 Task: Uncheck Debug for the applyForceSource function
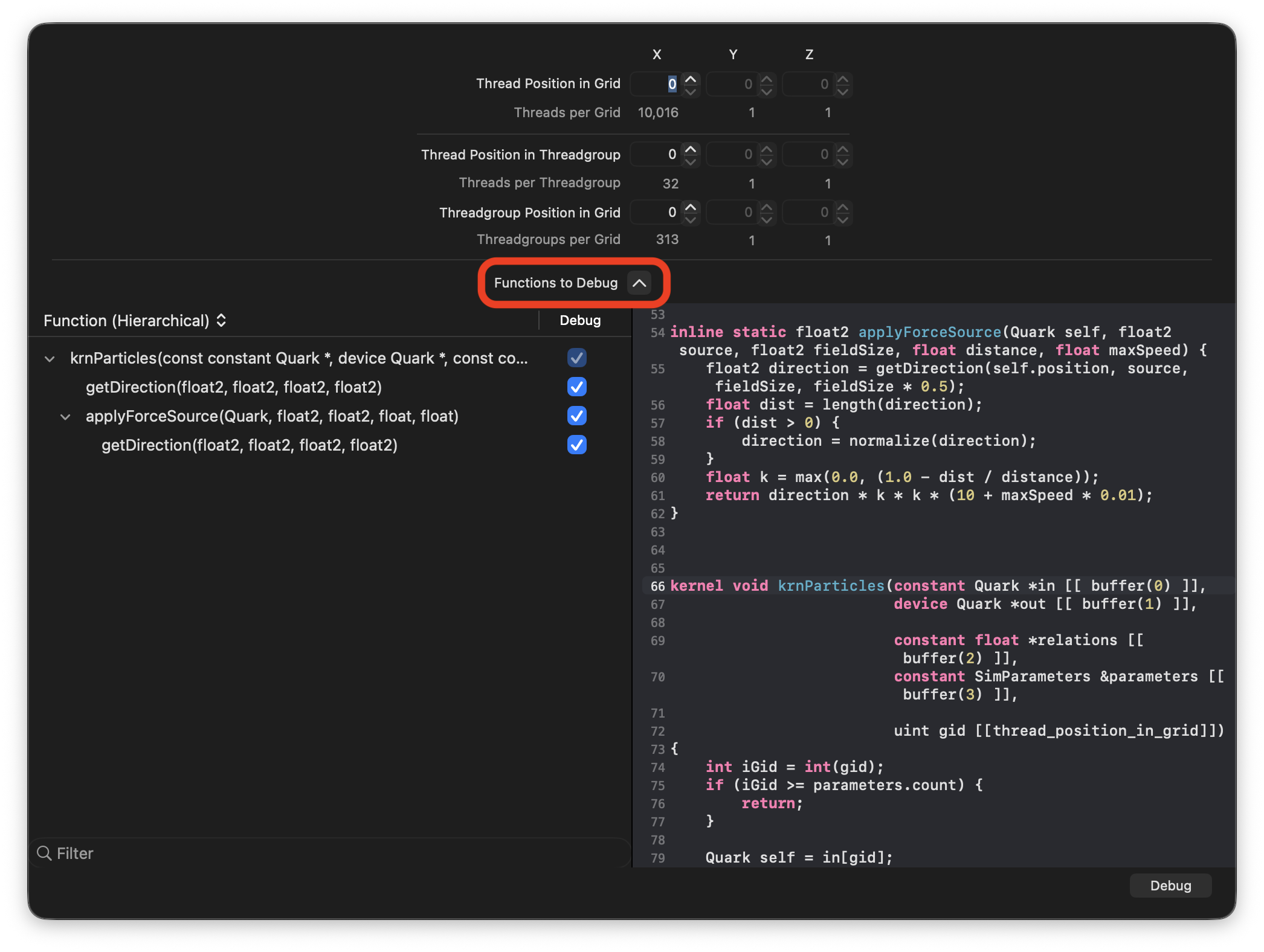(x=576, y=416)
